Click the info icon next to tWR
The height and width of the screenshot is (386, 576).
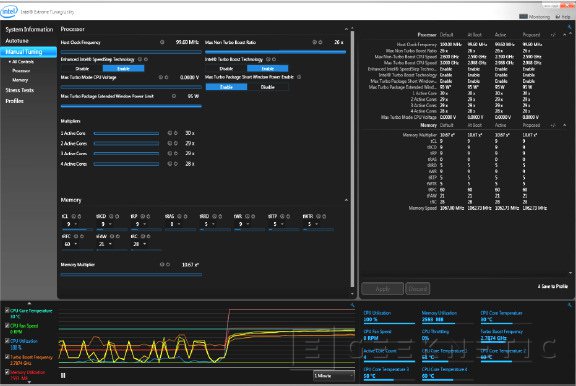(x=247, y=216)
